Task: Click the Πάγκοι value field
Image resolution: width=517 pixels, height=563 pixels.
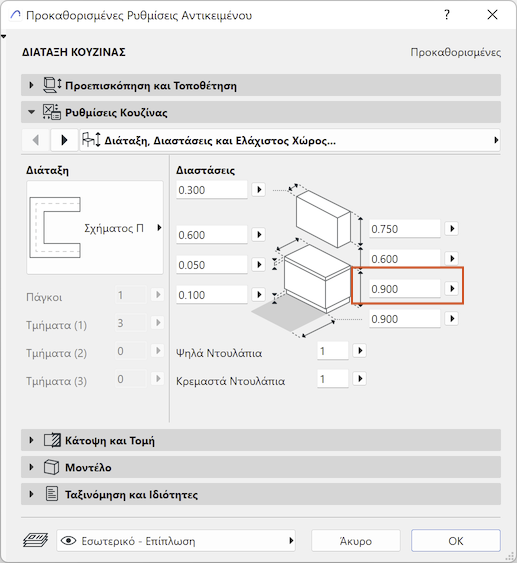Action: [x=131, y=295]
